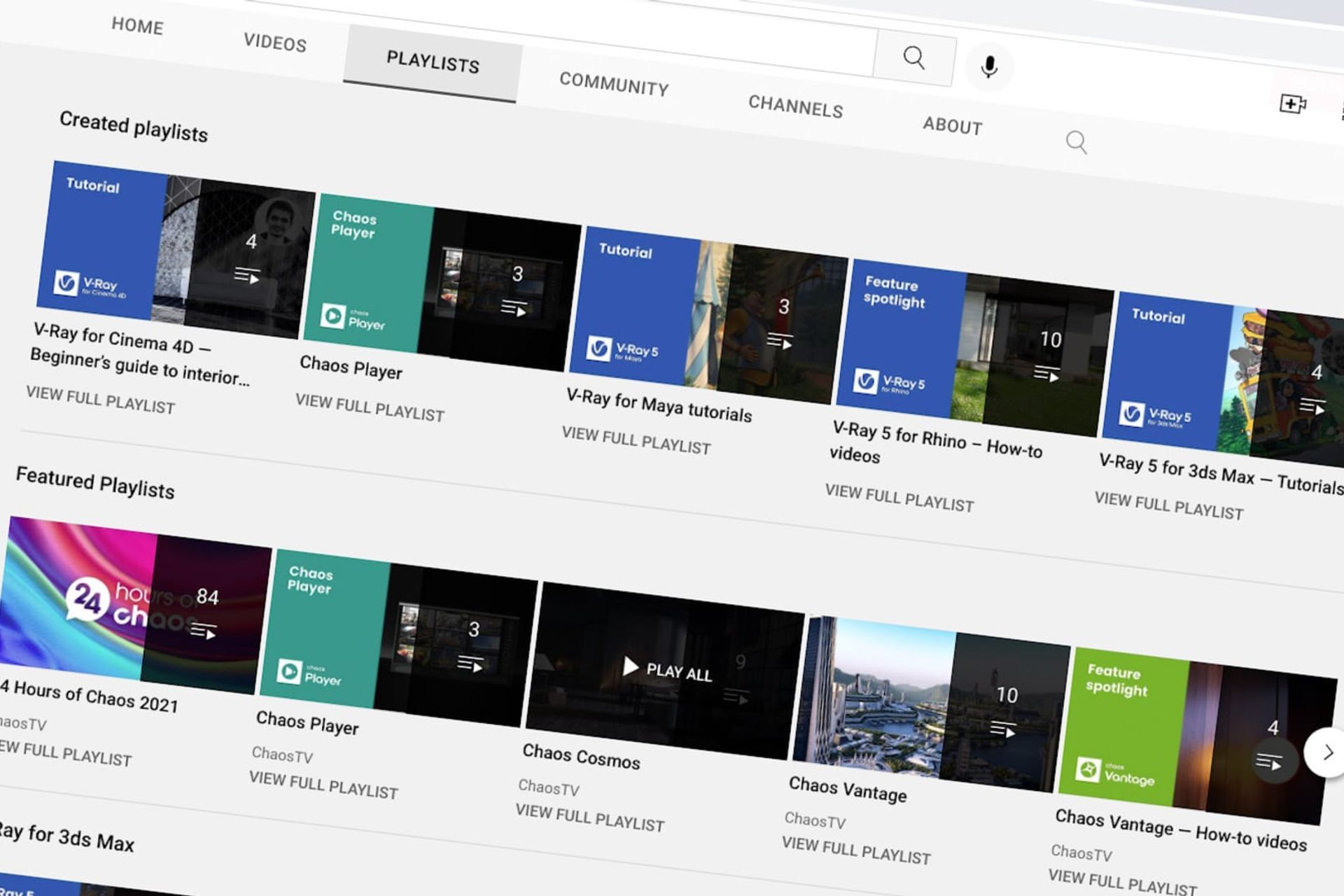Go to the COMMUNITY tab
Viewport: 1344px width, 896px height.
coord(614,84)
